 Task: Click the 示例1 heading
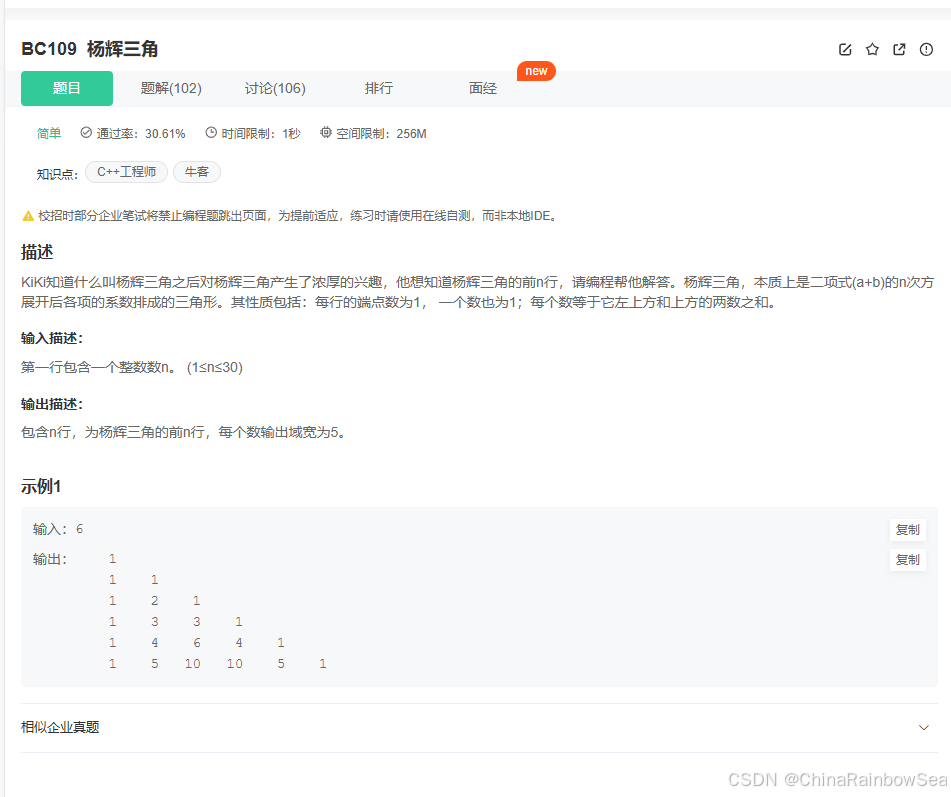click(41, 486)
